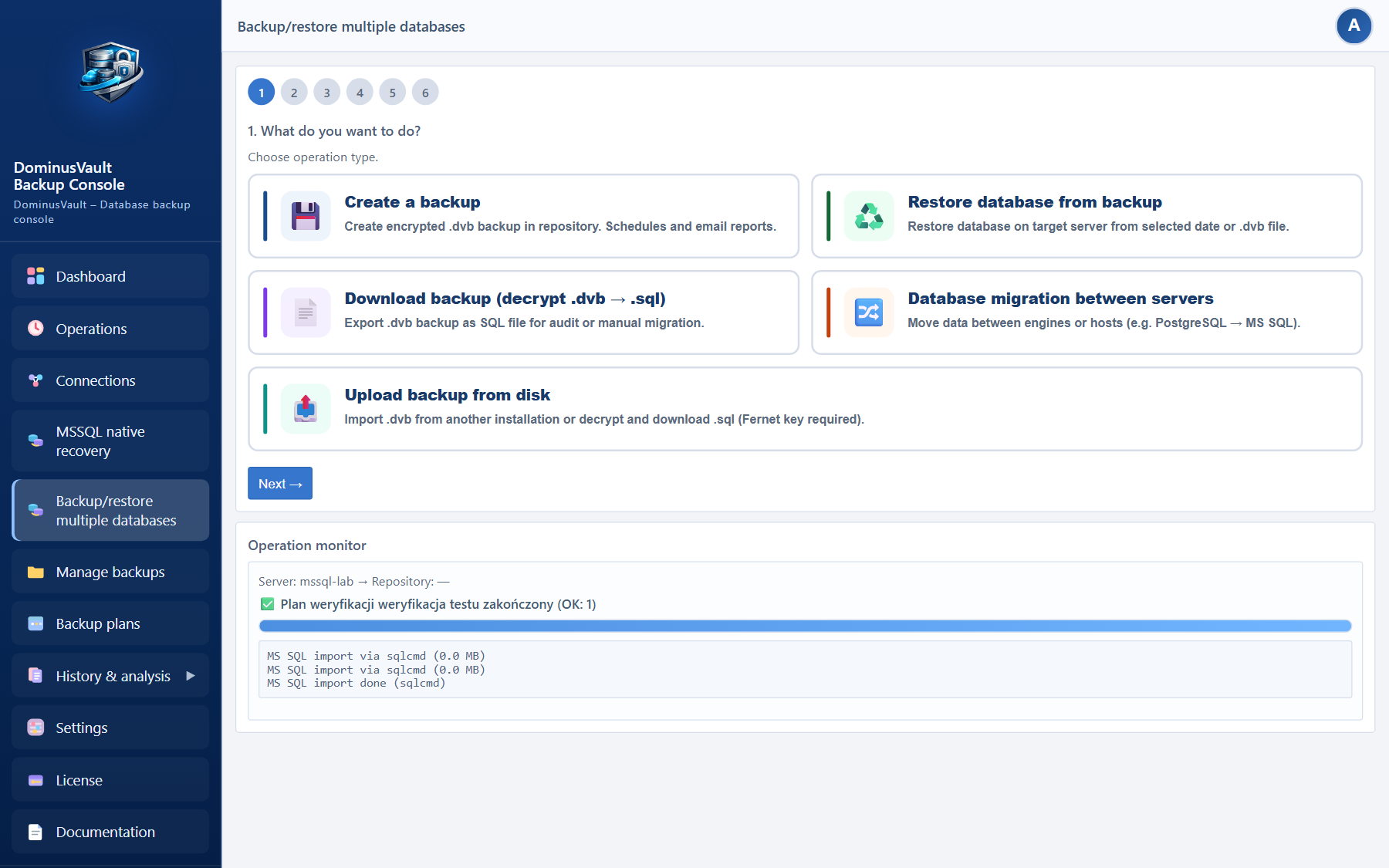Click the 'MS SQL import done (sqlcmd)' log line

pos(356,684)
